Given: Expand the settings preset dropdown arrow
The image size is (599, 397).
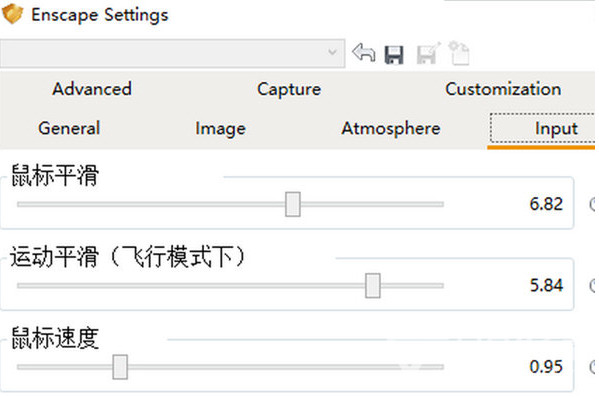Looking at the screenshot, I should tap(332, 52).
